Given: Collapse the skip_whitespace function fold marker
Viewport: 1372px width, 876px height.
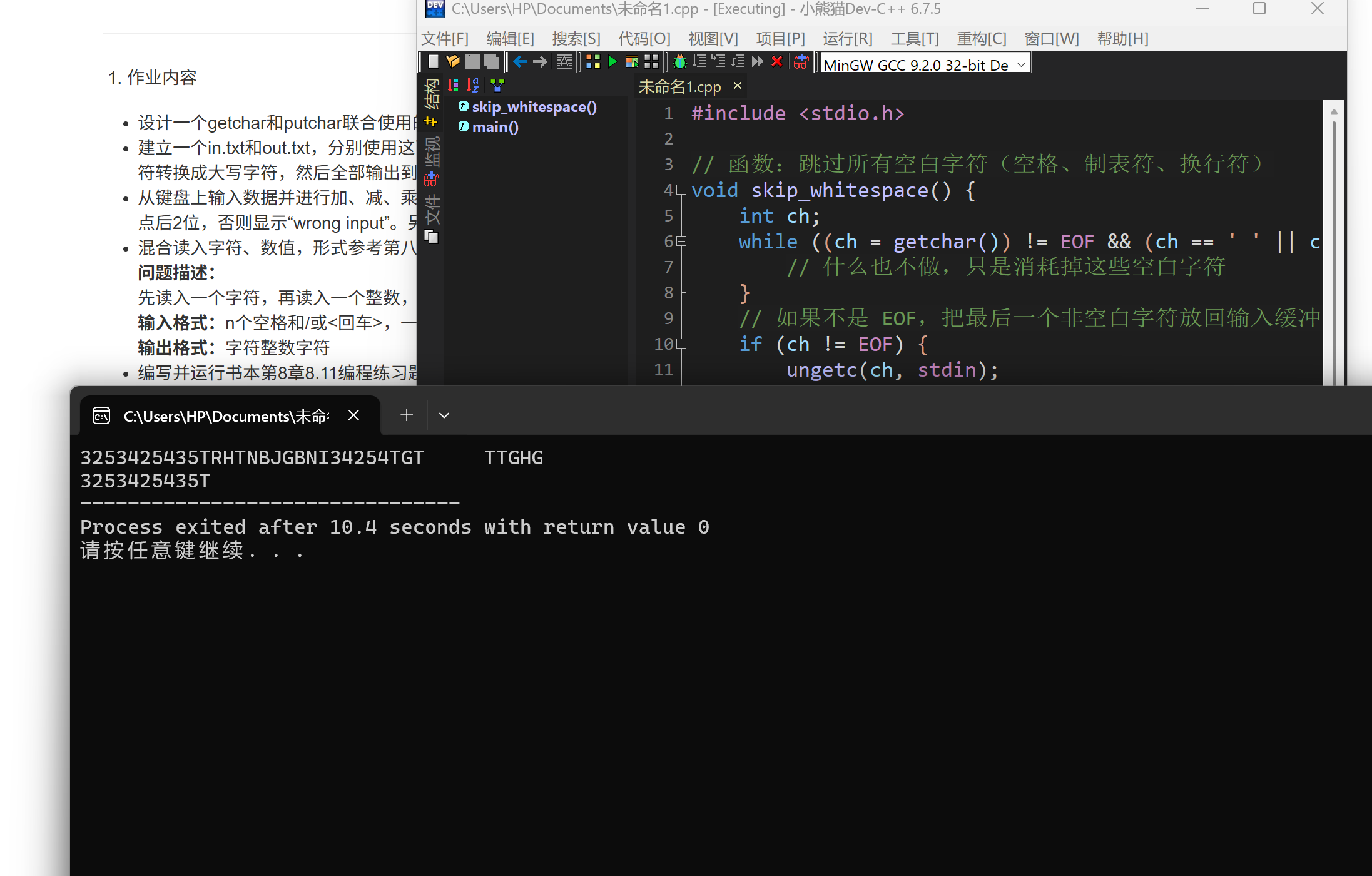Looking at the screenshot, I should 681,190.
